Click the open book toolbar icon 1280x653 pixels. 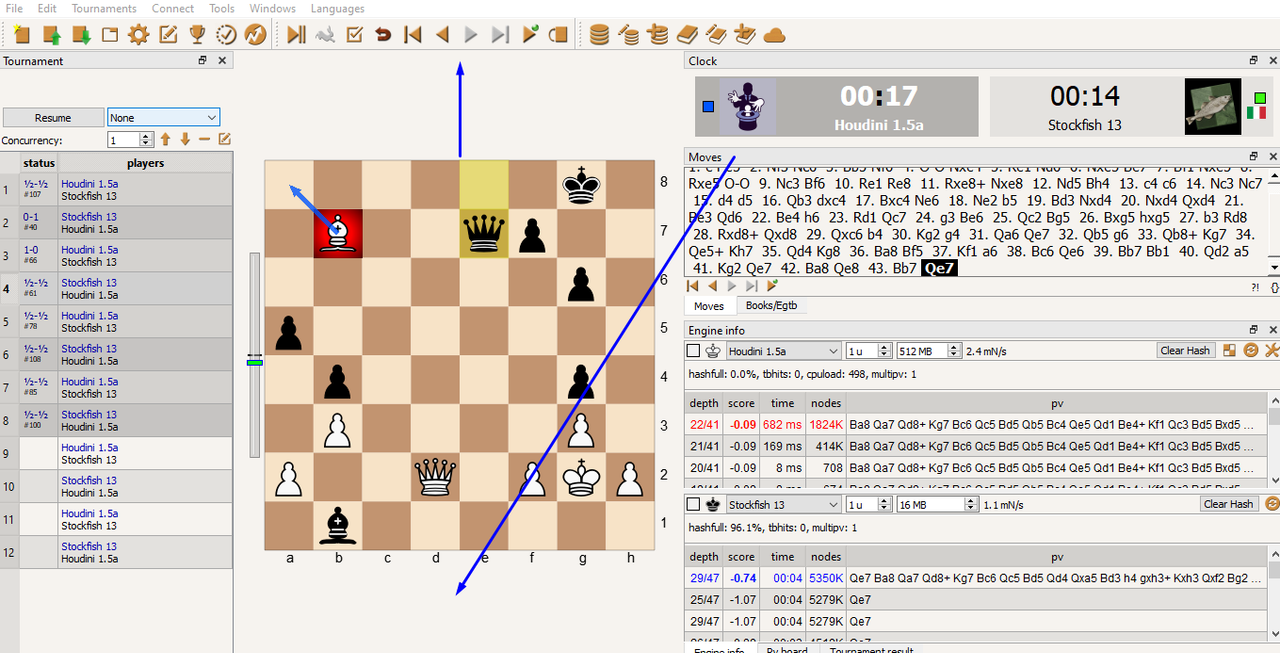point(687,34)
